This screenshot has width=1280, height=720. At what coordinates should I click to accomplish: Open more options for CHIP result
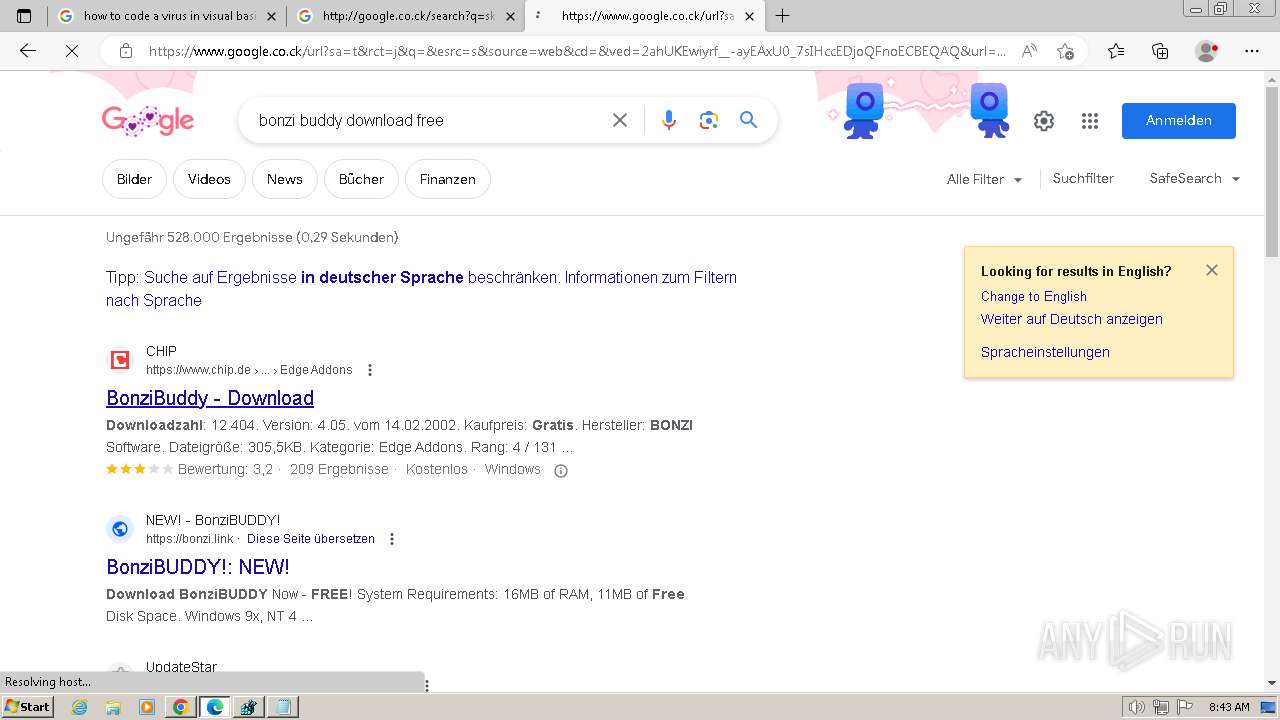click(370, 370)
